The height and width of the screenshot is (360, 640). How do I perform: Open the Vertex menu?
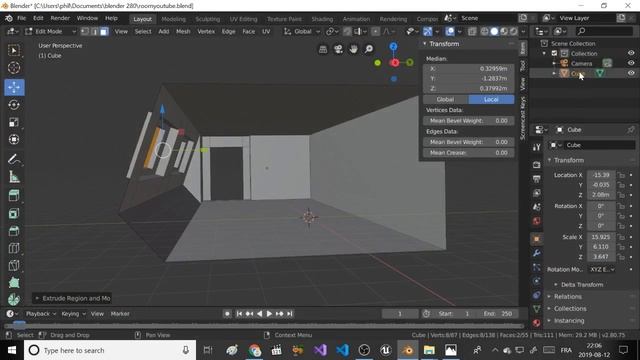(x=206, y=31)
